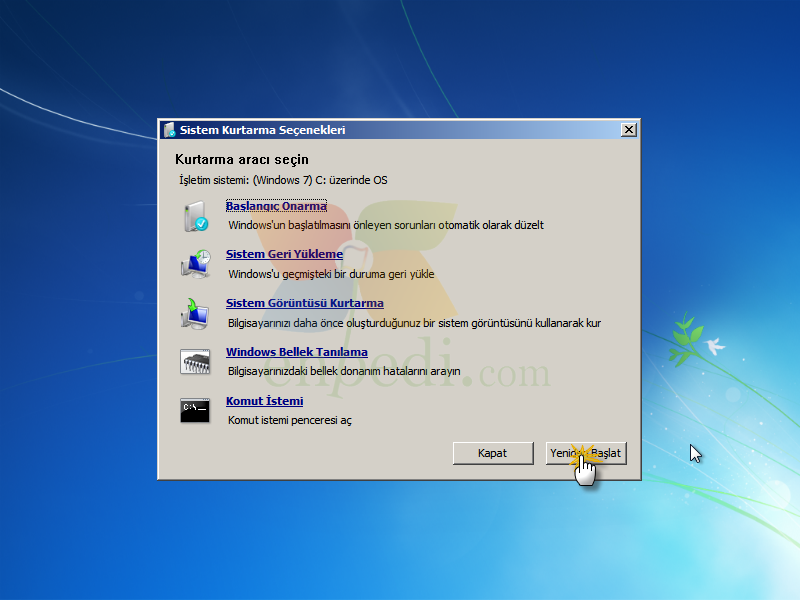Open the Başlangıç Onarma link
The width and height of the screenshot is (800, 600).
click(276, 206)
